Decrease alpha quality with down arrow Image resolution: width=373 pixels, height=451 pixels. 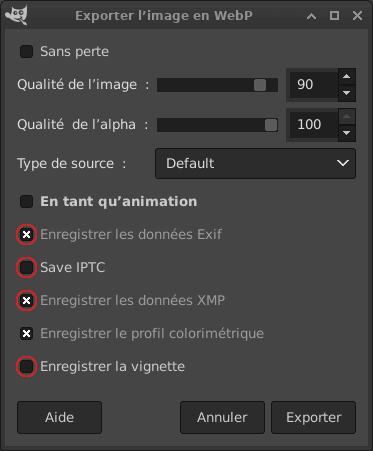(347, 133)
